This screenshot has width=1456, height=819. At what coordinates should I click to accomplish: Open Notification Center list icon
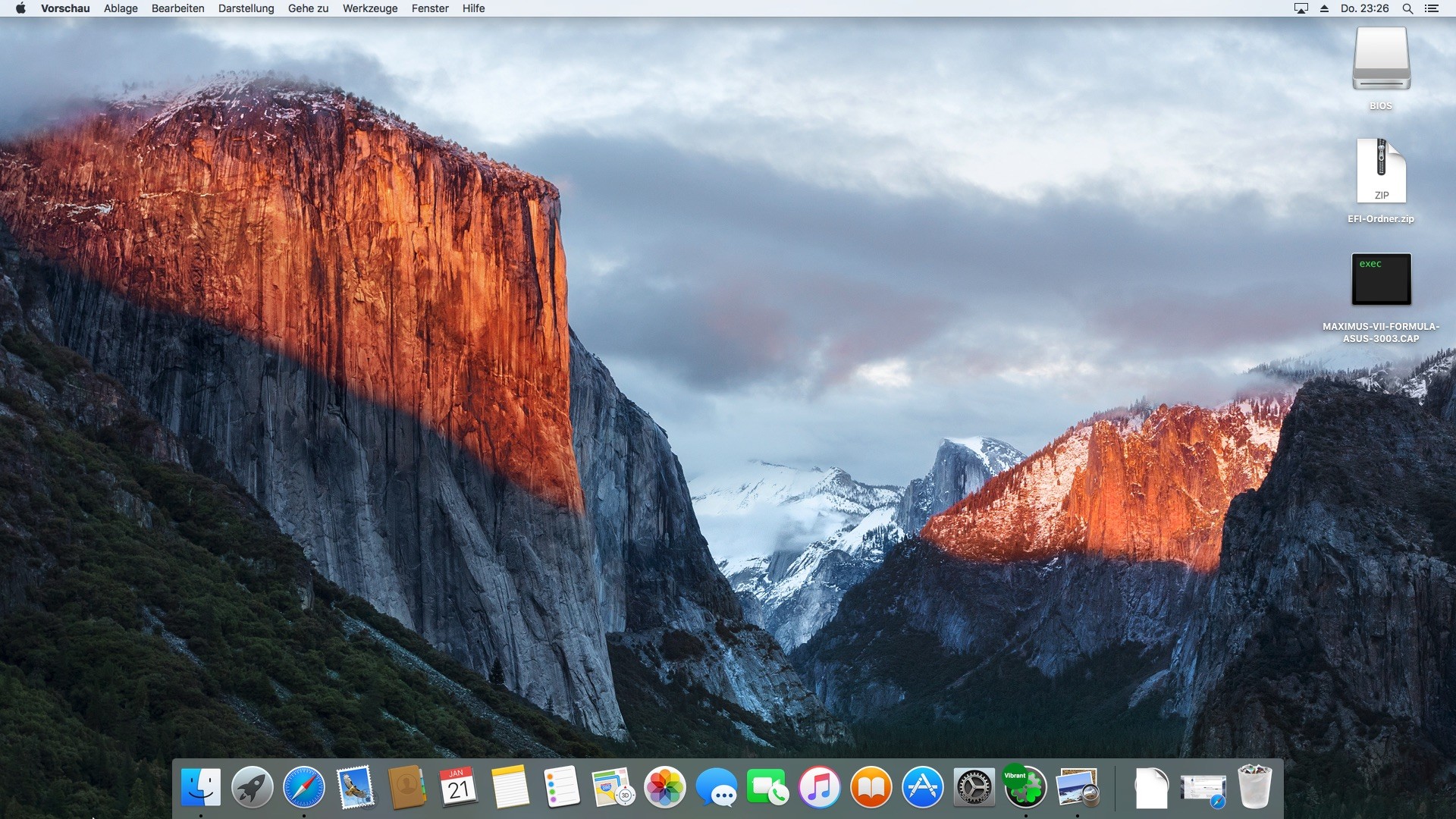pos(1432,8)
